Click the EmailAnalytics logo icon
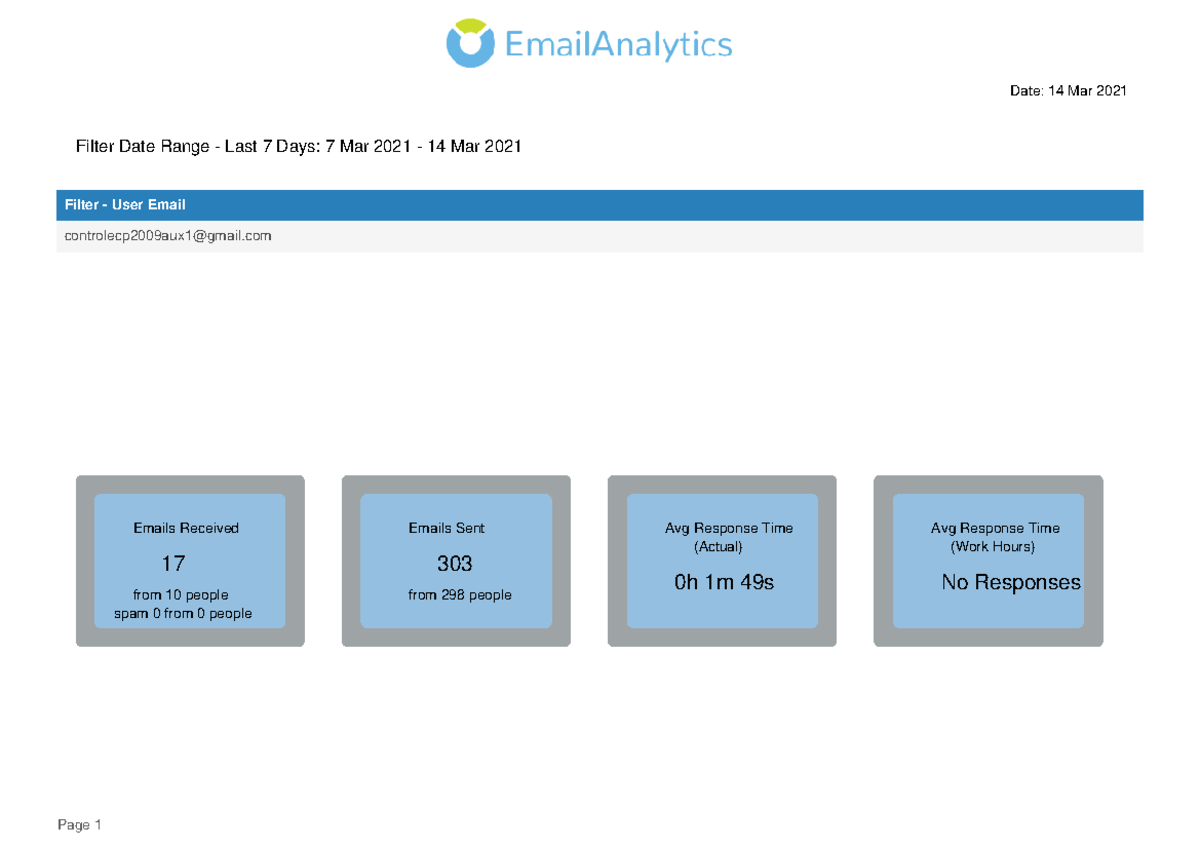Screen dimensions: 1200x849 (x=468, y=42)
